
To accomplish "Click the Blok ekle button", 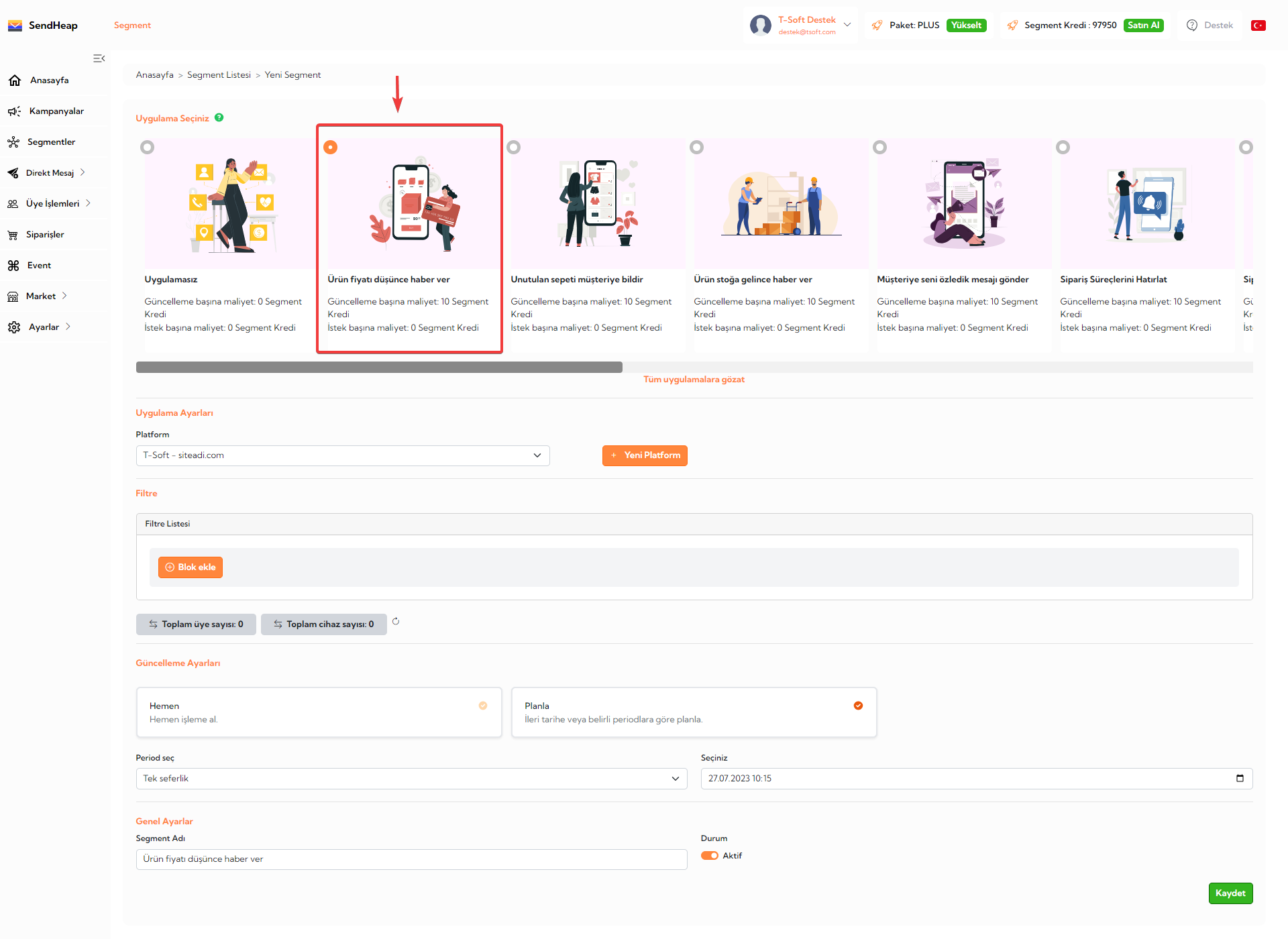I will pos(191,567).
